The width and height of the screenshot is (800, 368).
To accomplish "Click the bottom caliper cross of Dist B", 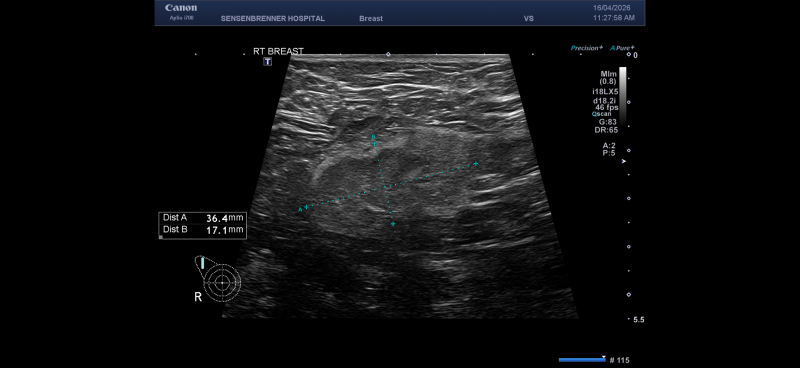I will [x=393, y=224].
